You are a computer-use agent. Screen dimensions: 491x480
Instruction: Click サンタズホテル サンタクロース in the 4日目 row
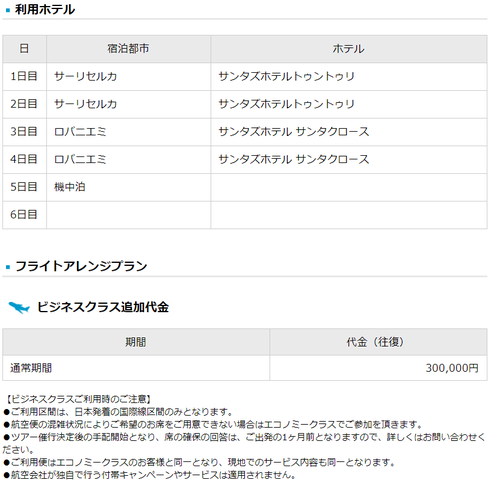[x=294, y=159]
